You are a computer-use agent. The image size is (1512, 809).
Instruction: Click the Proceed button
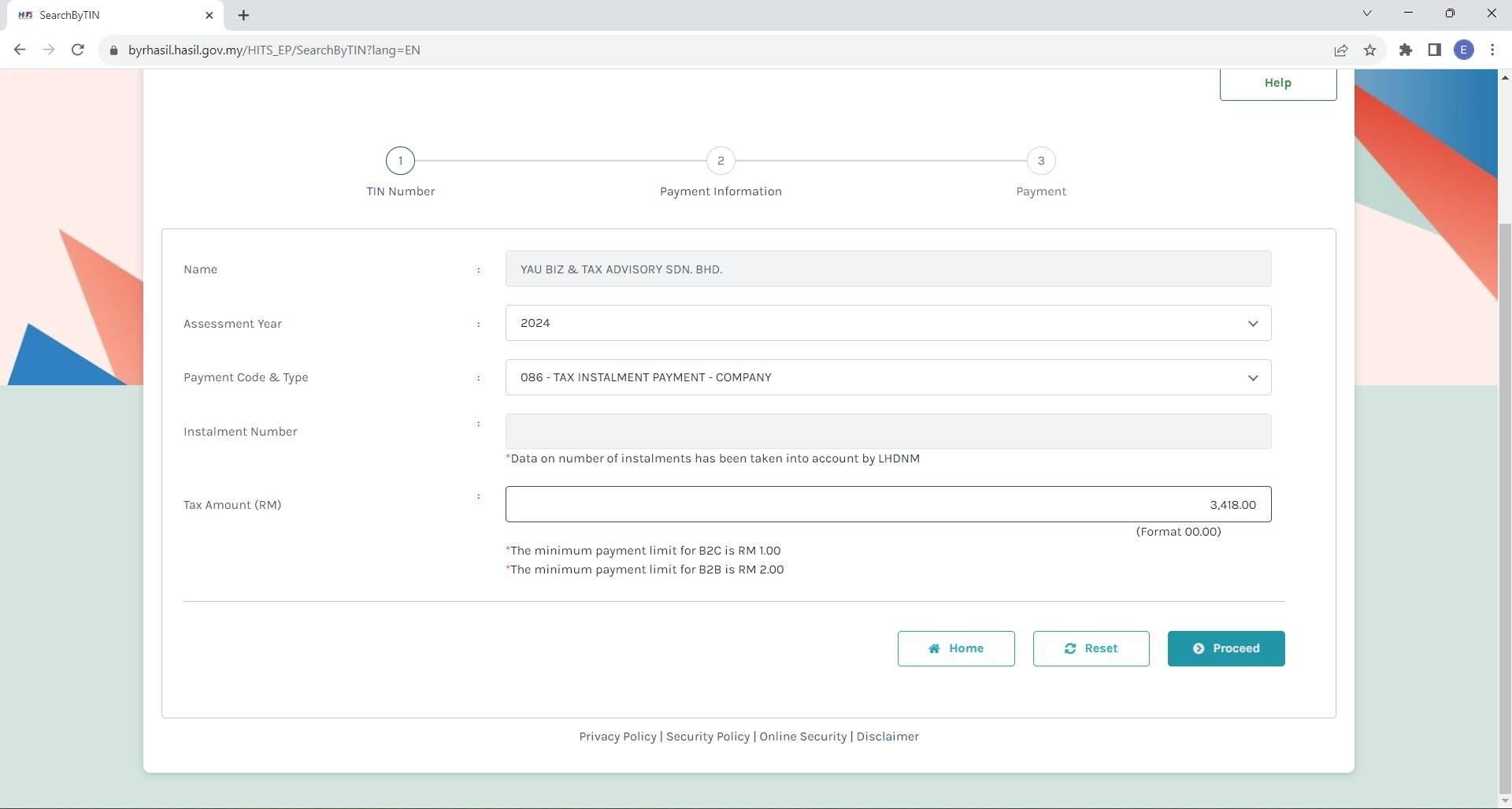point(1226,648)
